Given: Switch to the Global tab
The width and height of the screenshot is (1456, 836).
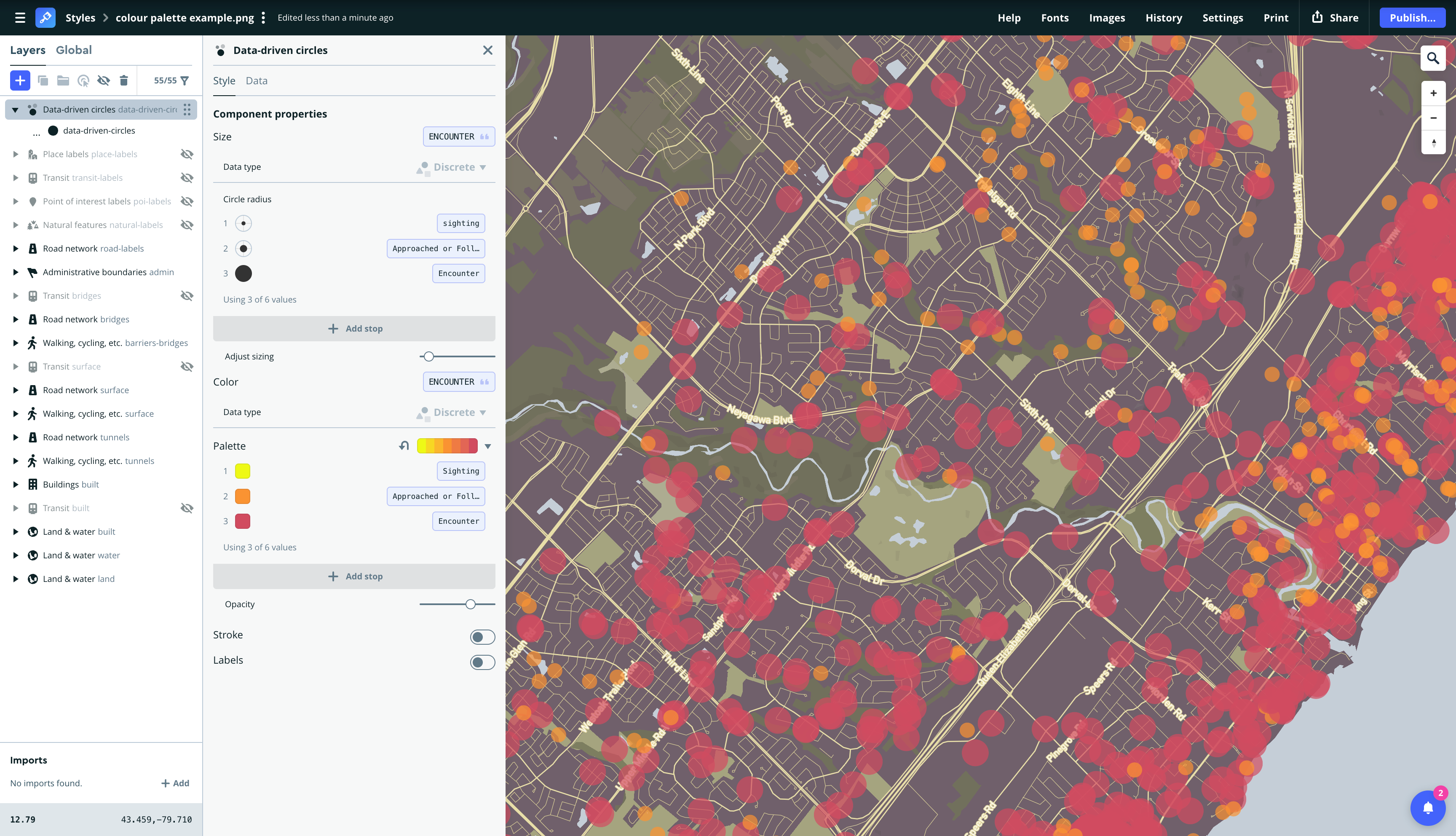Looking at the screenshot, I should (x=73, y=50).
